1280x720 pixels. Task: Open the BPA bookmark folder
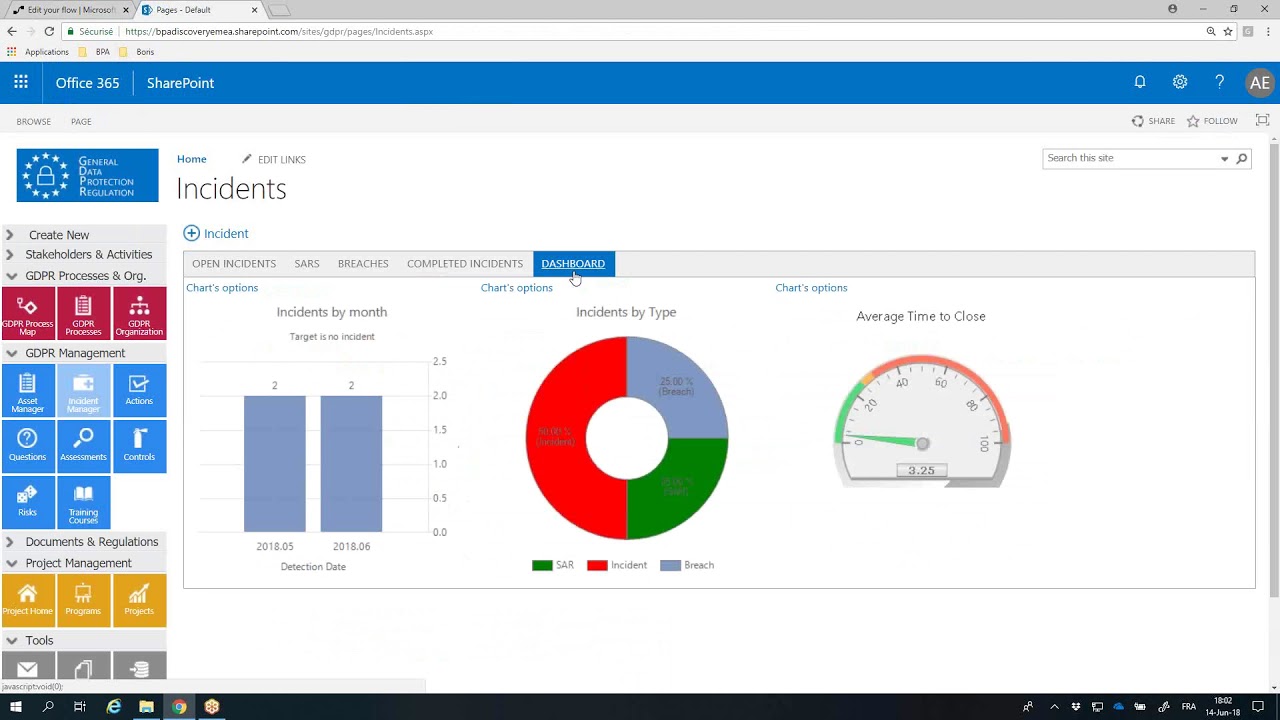[94, 52]
